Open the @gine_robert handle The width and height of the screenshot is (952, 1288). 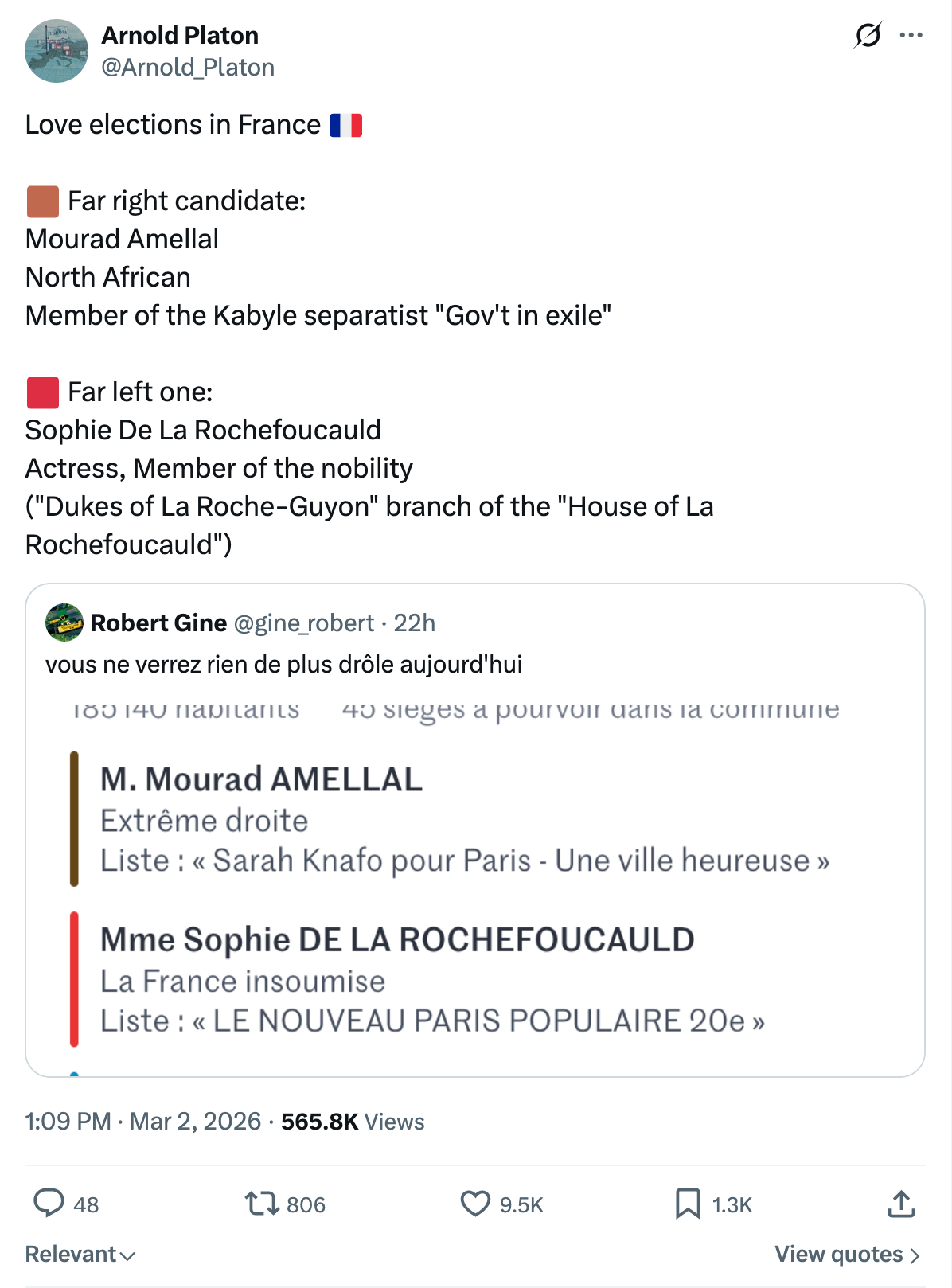pos(303,623)
